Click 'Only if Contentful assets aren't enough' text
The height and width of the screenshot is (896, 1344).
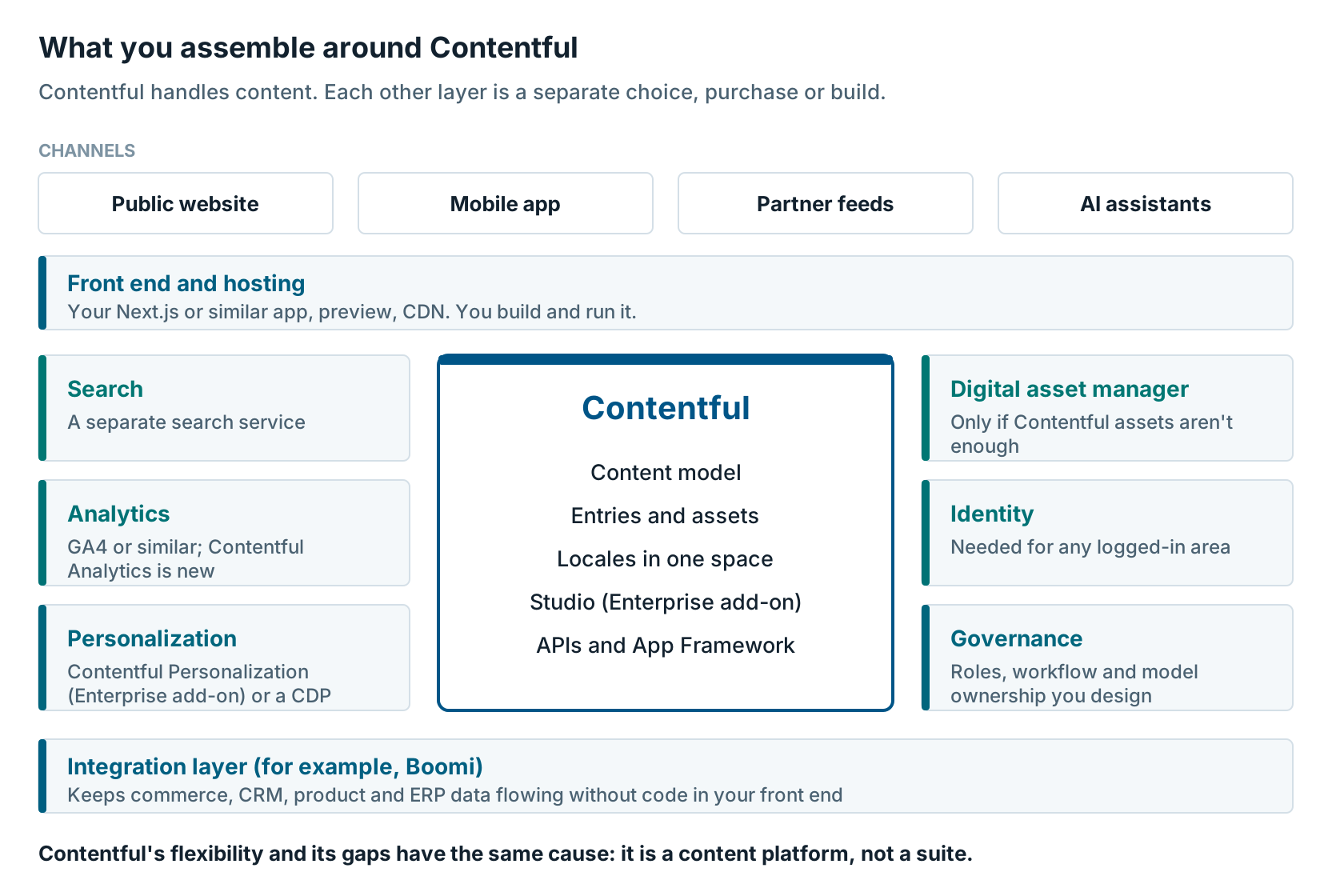[x=1092, y=434]
